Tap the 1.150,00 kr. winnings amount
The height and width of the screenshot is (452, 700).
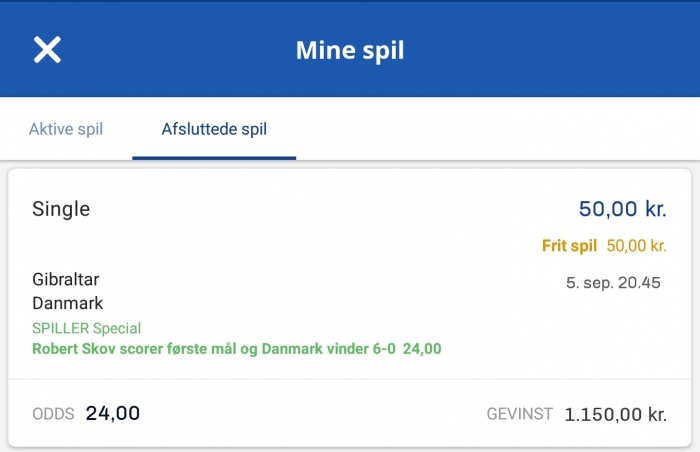pyautogui.click(x=615, y=414)
